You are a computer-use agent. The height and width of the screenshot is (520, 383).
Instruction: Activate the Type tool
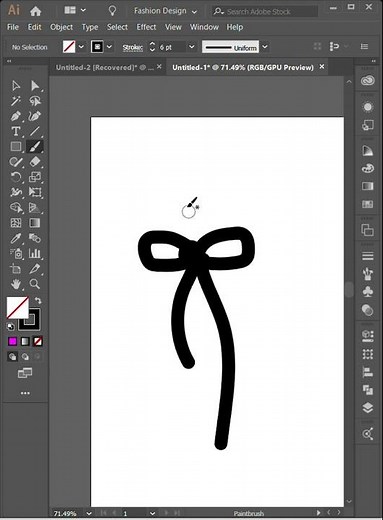pyautogui.click(x=16, y=131)
